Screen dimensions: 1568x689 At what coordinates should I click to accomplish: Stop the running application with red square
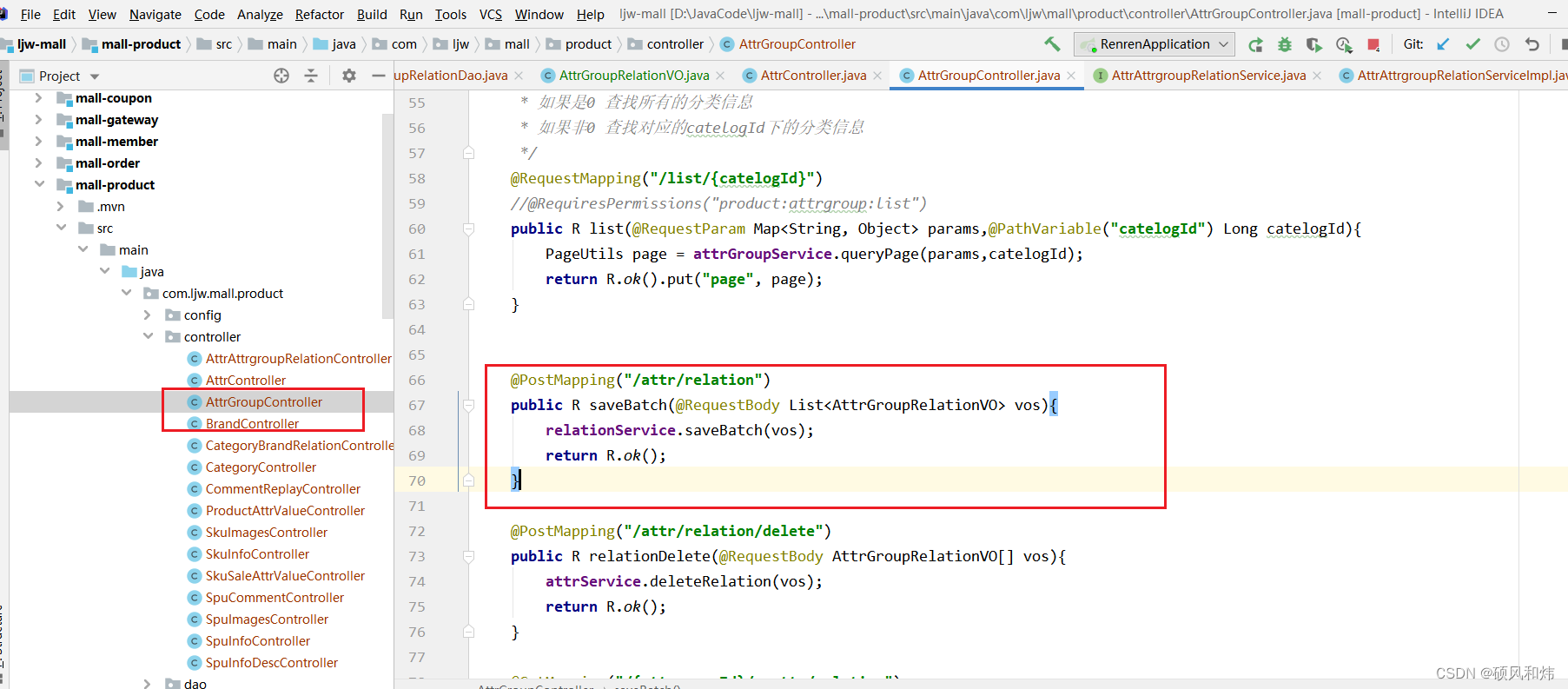coord(1373,44)
